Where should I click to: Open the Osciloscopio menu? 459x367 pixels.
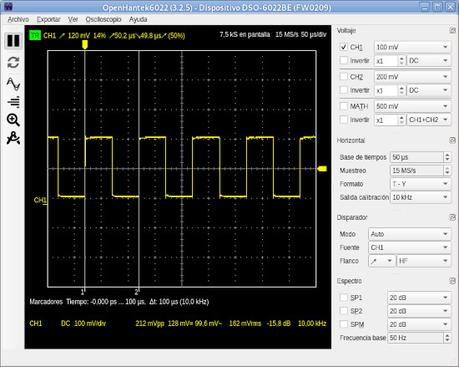[x=103, y=19]
